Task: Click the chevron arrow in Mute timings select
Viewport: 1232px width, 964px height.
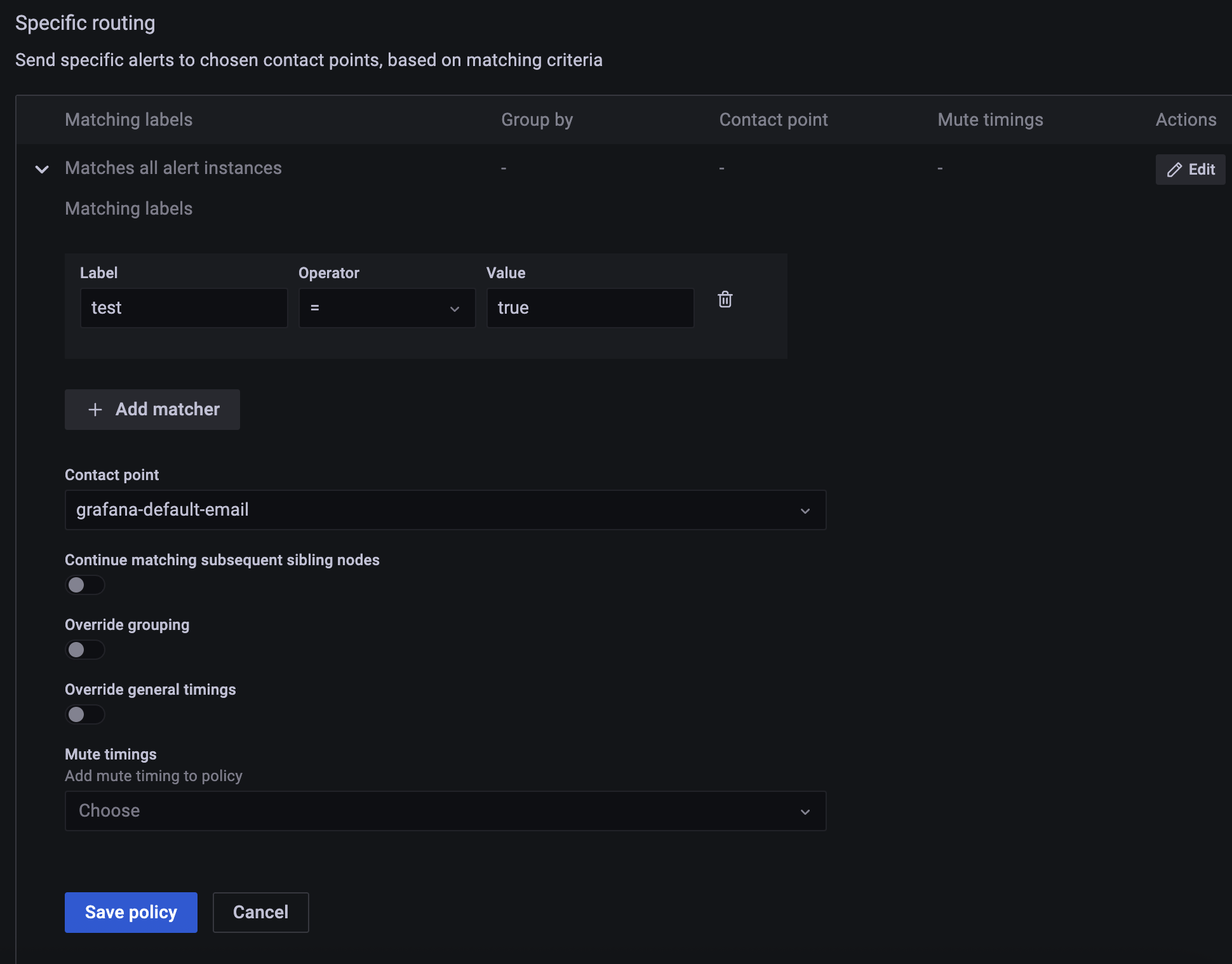Action: 805,812
